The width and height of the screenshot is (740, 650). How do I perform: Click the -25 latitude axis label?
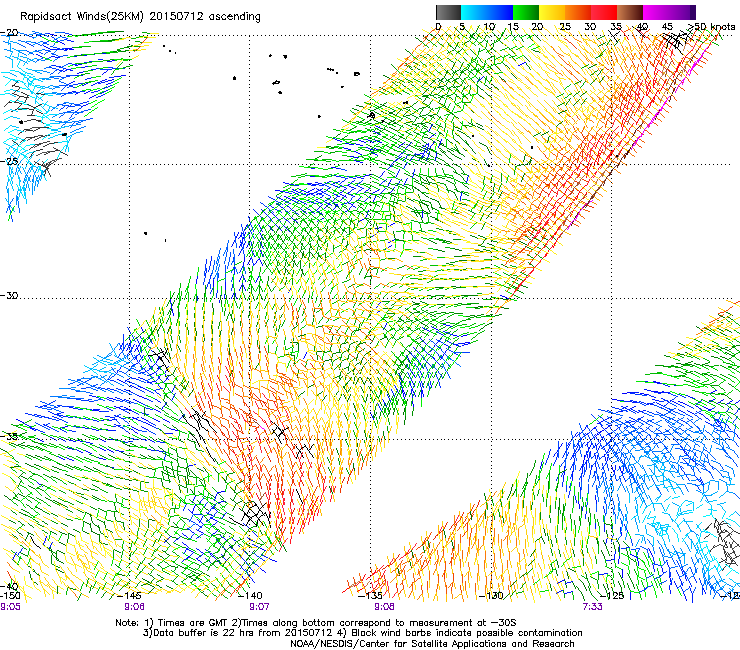click(9, 161)
